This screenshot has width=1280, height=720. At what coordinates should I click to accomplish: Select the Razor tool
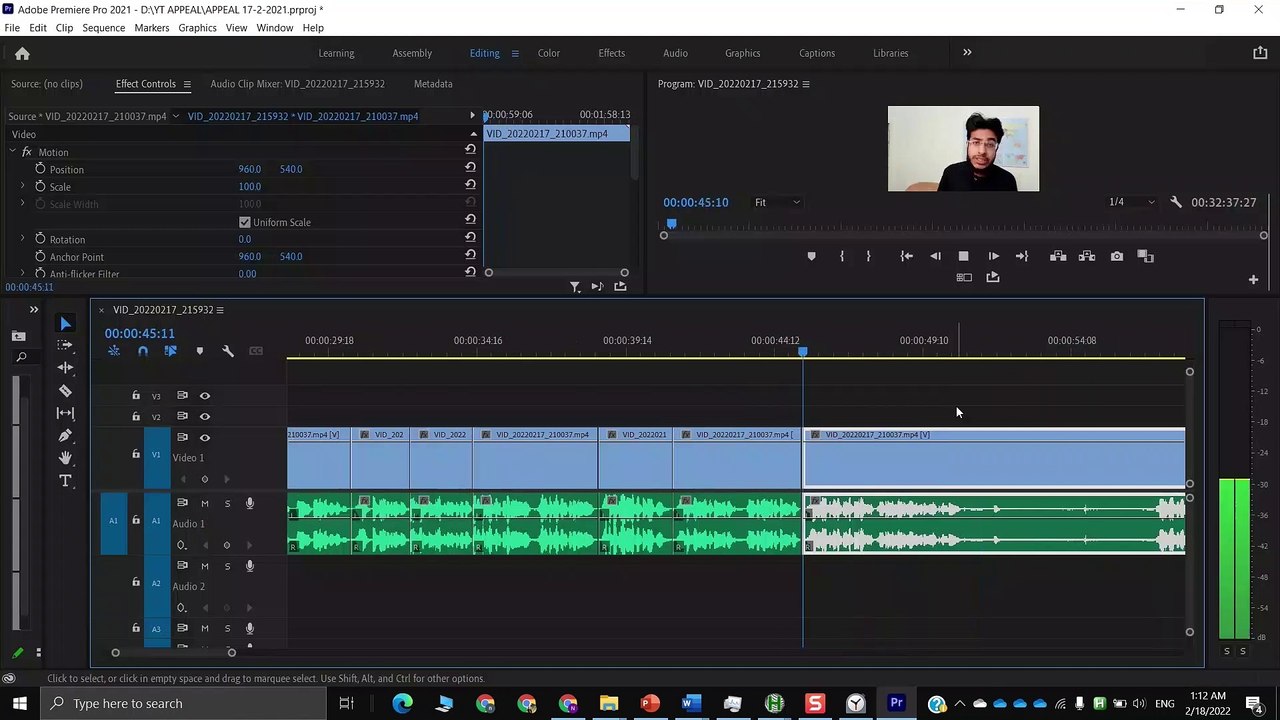pyautogui.click(x=66, y=391)
